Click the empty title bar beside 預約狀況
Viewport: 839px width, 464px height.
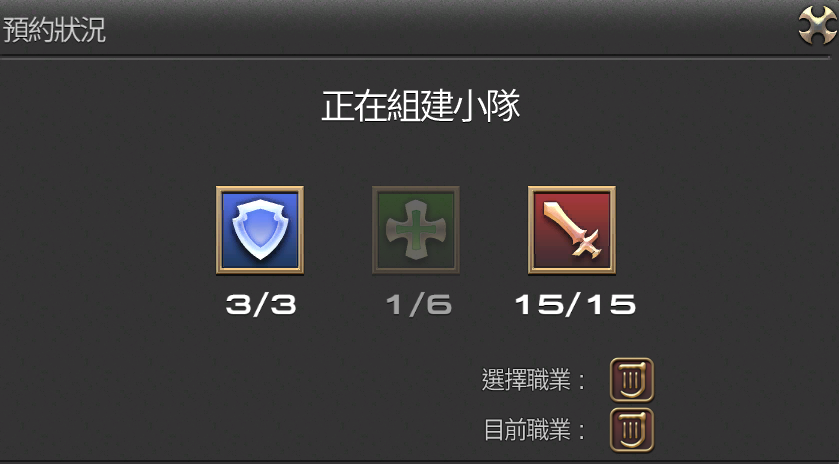[449, 28]
